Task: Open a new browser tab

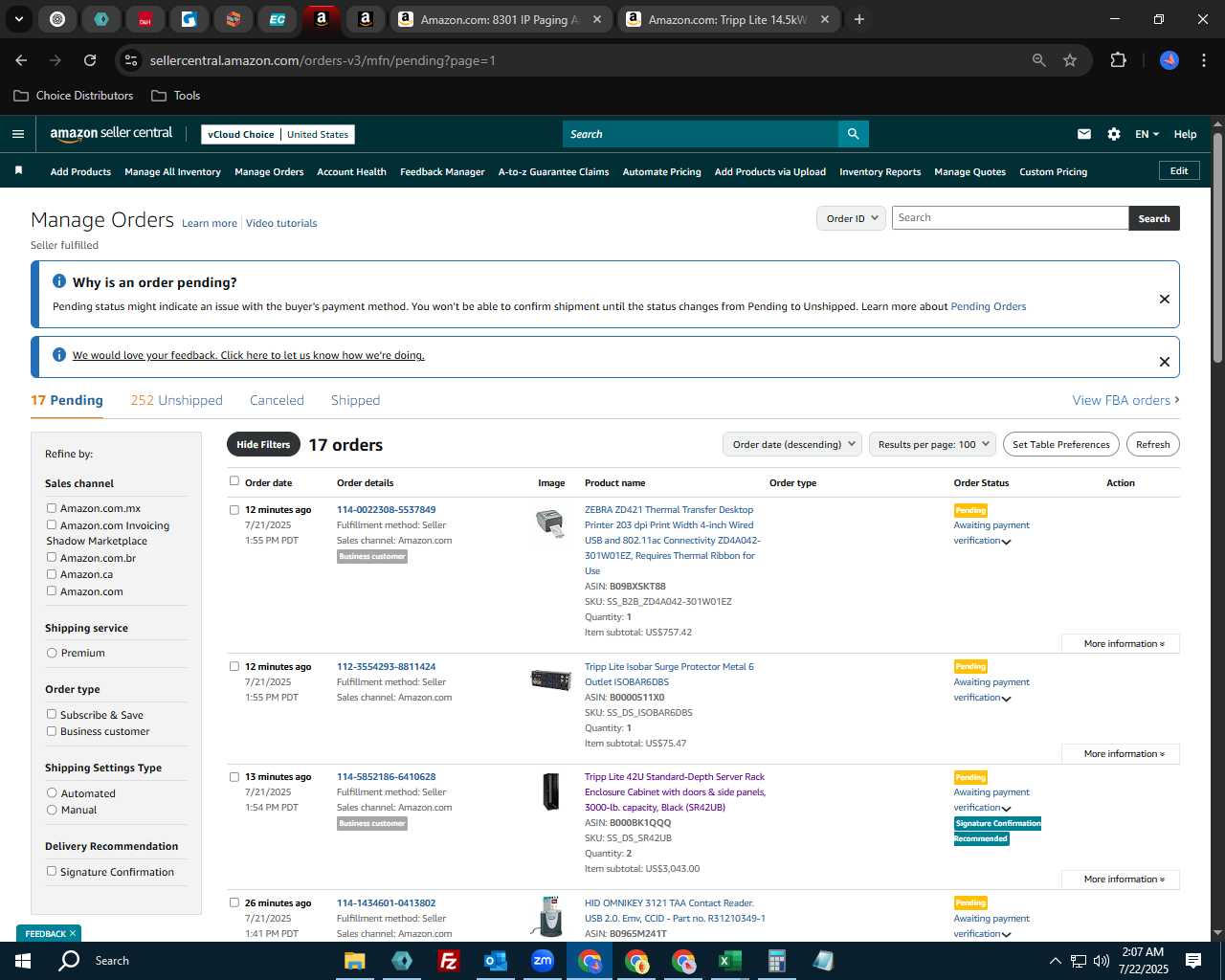Action: pyautogui.click(x=859, y=19)
